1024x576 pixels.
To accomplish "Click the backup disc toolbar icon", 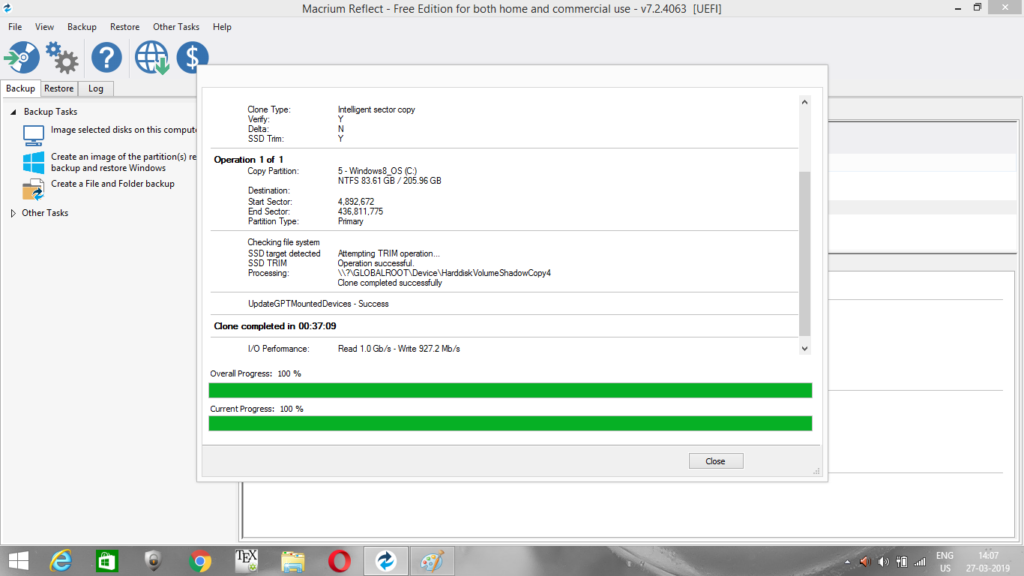I will click(22, 57).
